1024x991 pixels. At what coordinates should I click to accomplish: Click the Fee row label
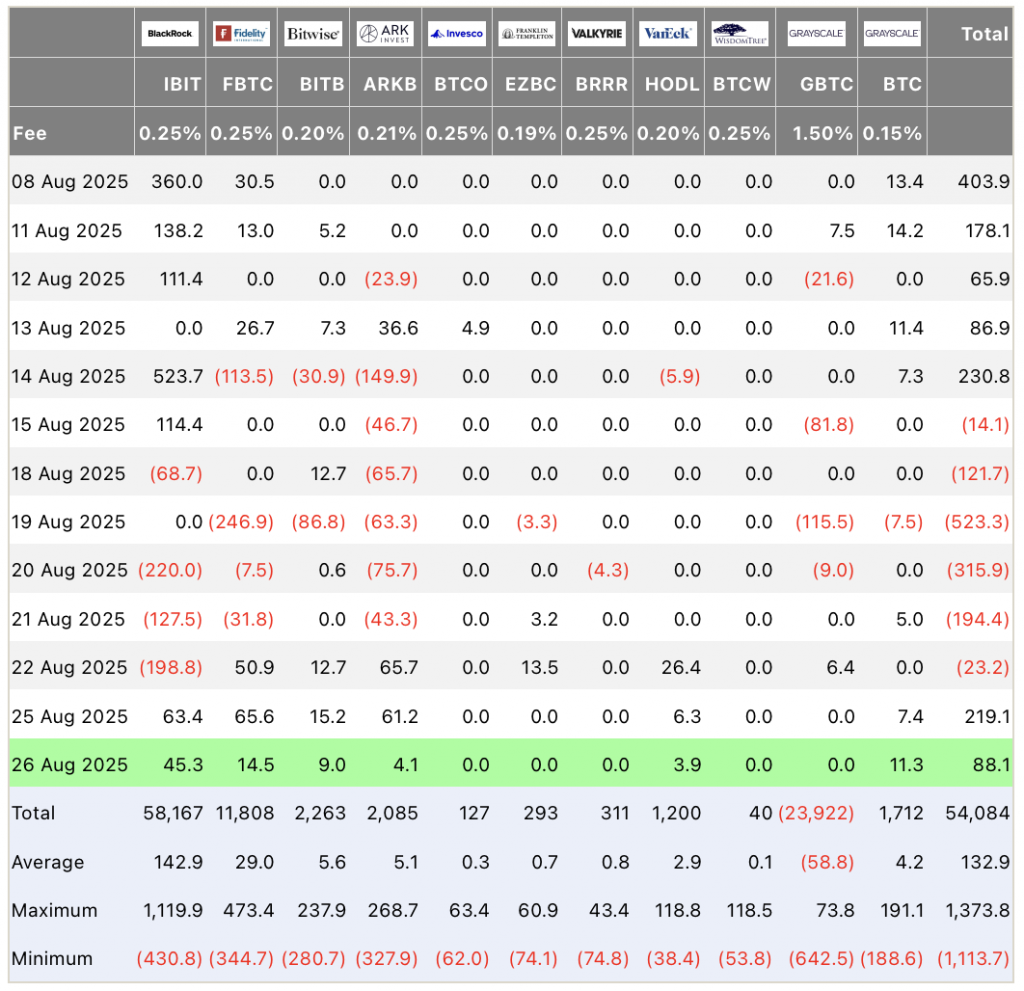[x=30, y=133]
